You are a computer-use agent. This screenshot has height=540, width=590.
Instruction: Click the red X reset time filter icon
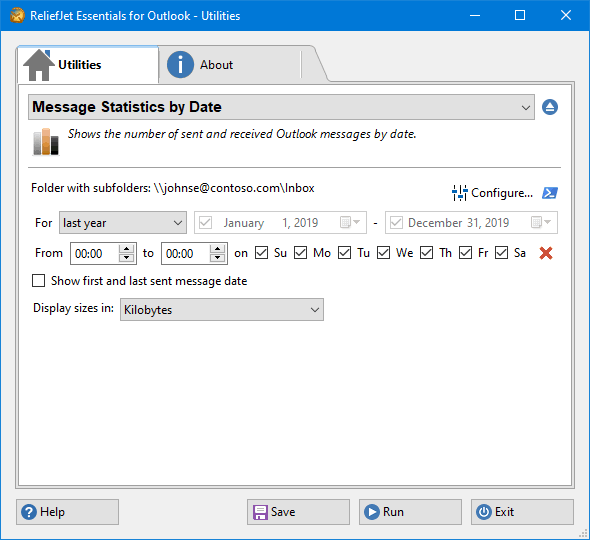[546, 253]
